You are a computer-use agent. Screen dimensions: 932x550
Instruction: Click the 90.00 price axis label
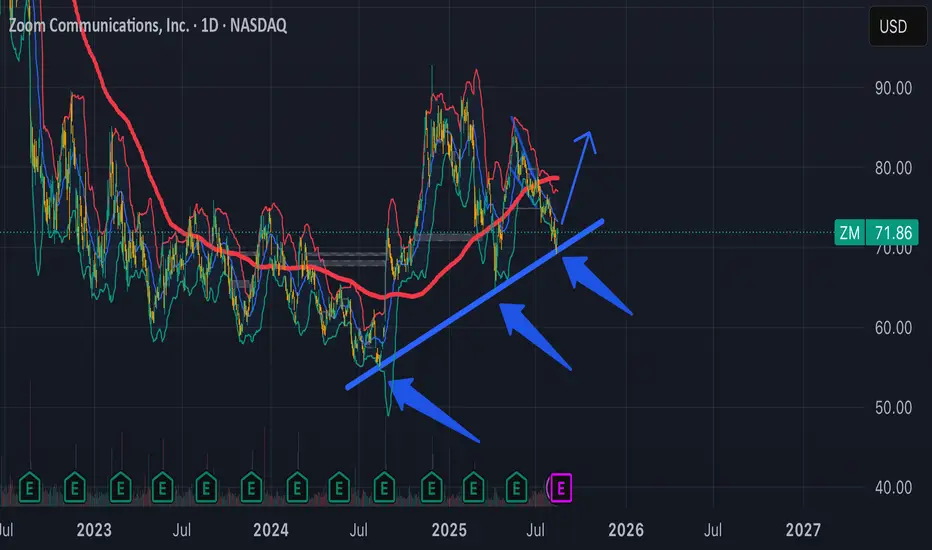pos(893,89)
